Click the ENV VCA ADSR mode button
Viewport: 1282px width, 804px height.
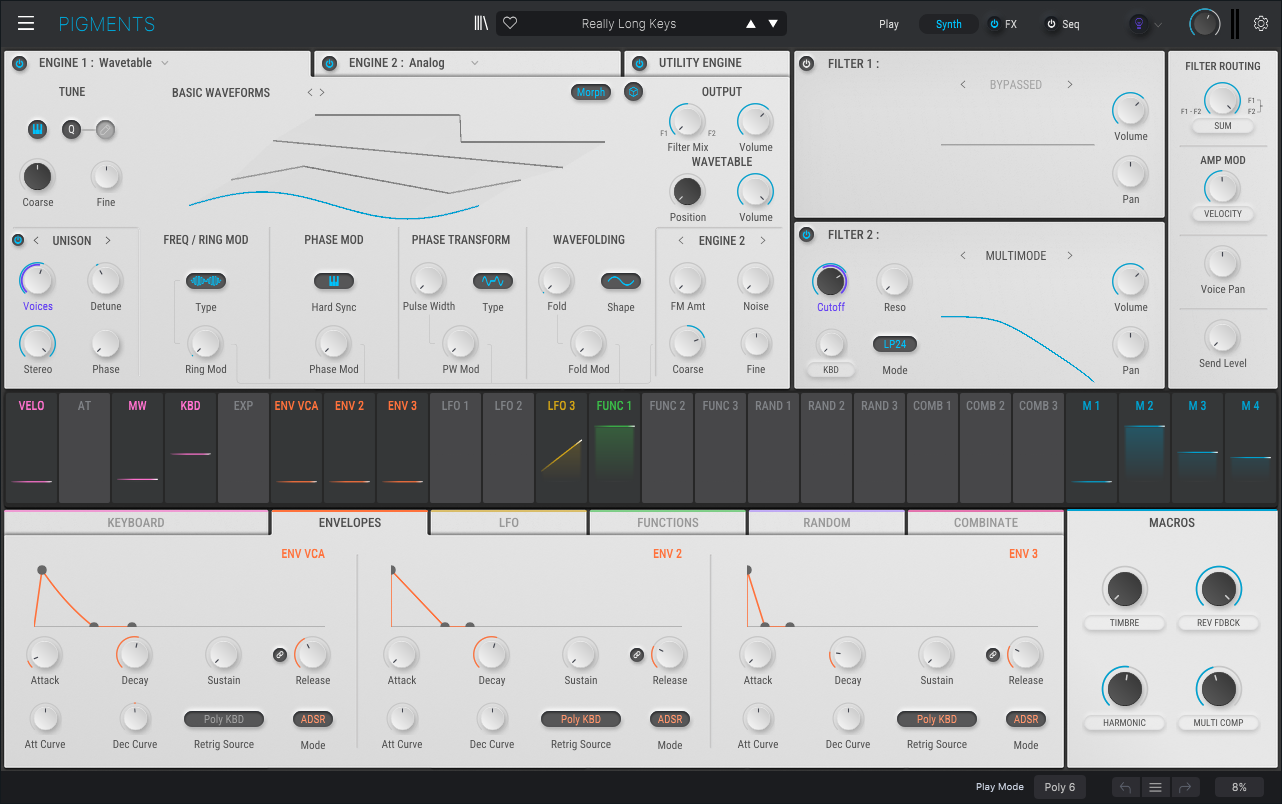(313, 719)
